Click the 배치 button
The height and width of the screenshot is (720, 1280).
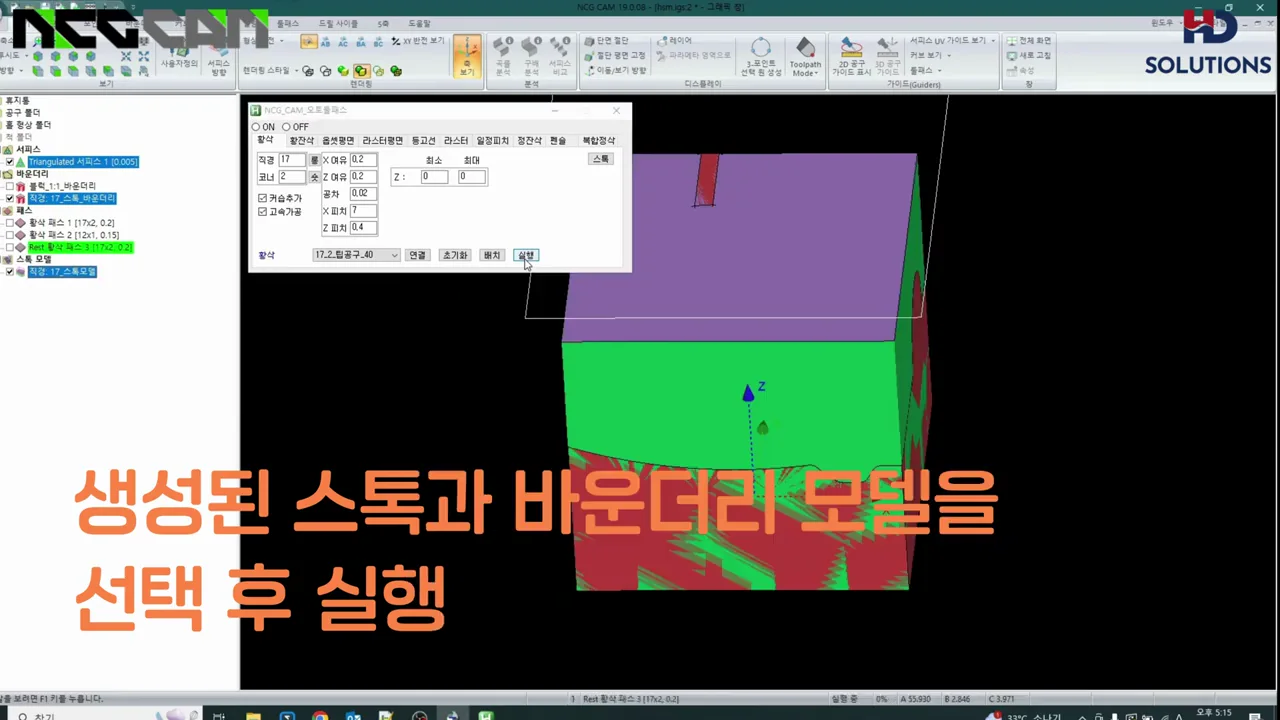pos(492,255)
